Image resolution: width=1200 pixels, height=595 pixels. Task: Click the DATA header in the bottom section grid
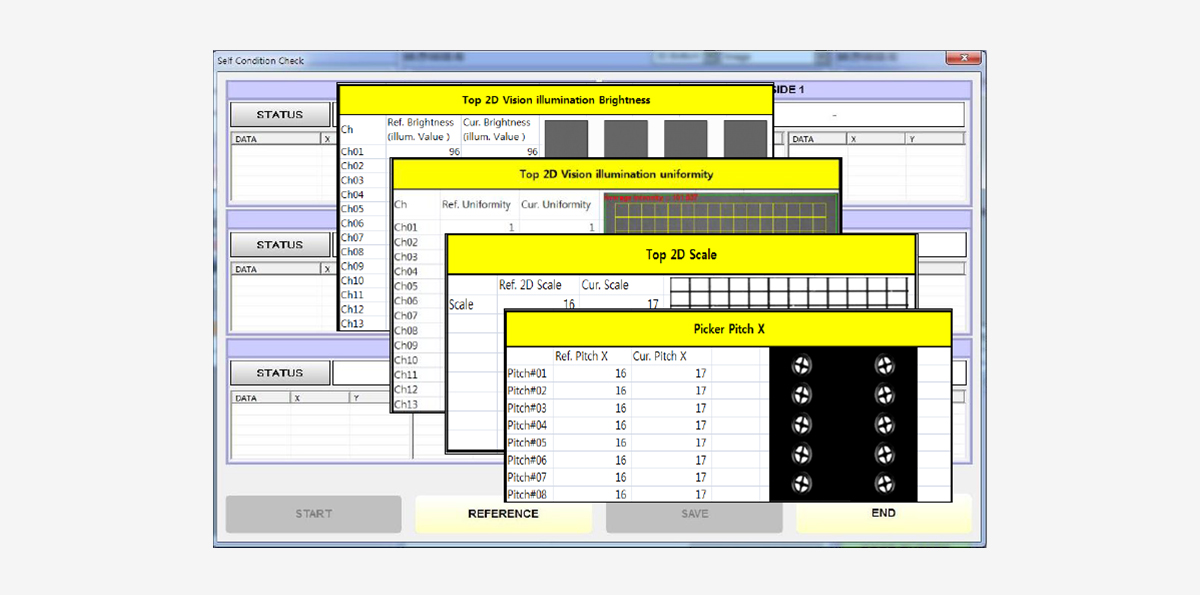(x=261, y=398)
